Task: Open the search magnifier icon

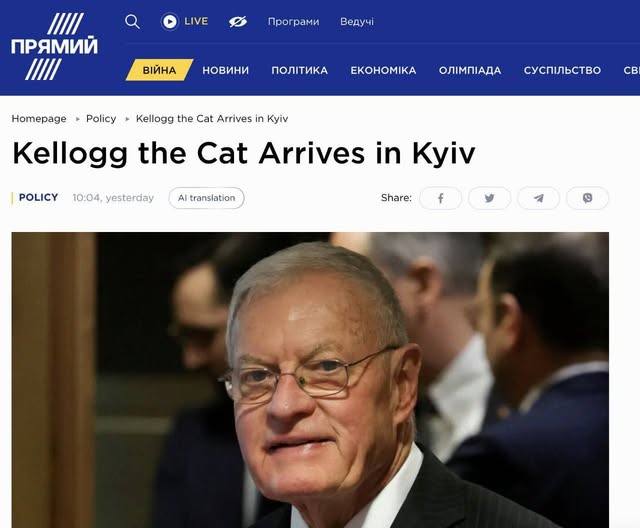Action: pos(132,21)
